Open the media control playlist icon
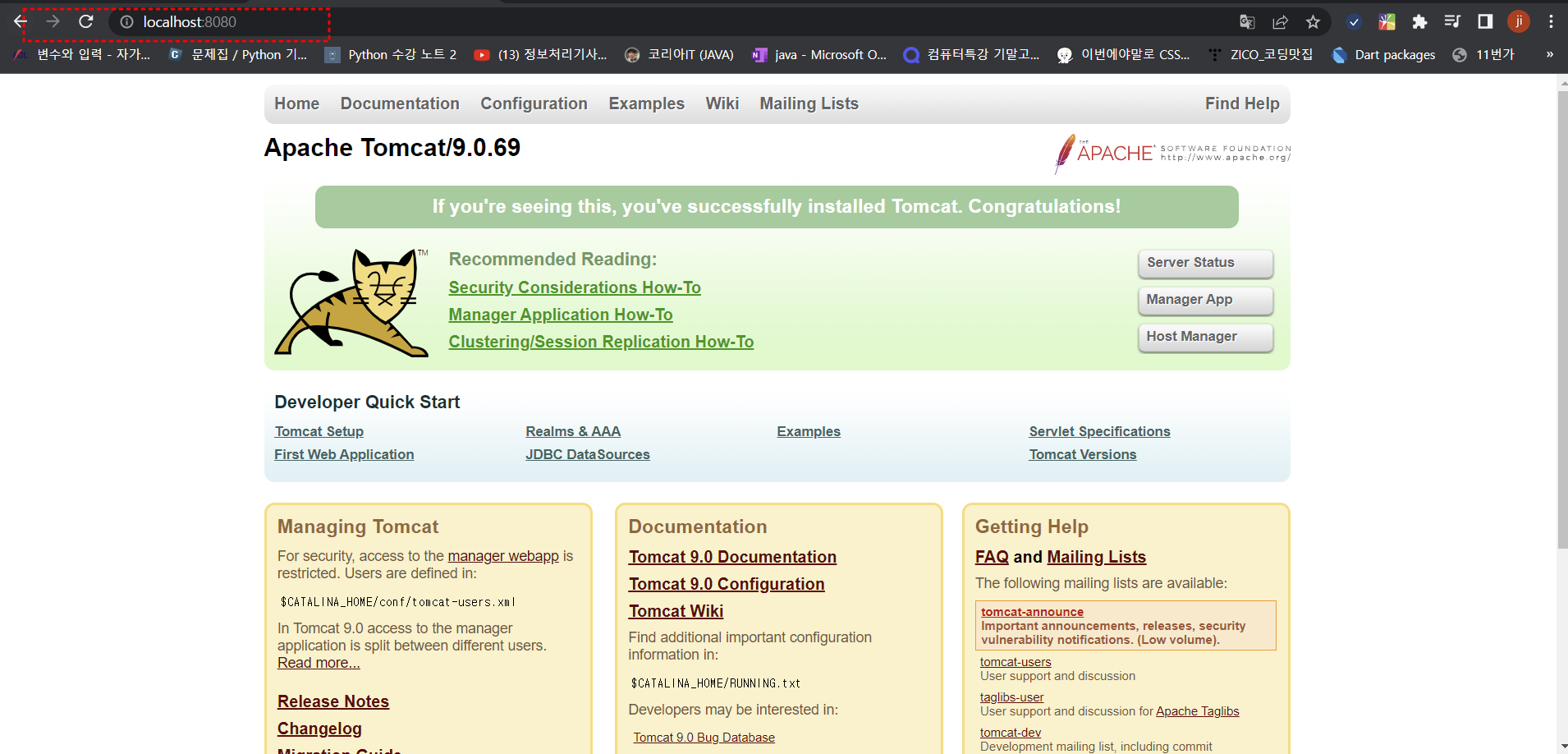Viewport: 1568px width, 754px height. pos(1452,22)
